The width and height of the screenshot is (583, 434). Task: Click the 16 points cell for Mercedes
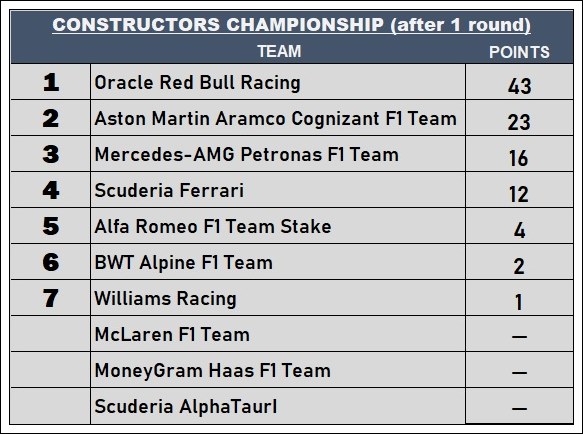pyautogui.click(x=519, y=154)
